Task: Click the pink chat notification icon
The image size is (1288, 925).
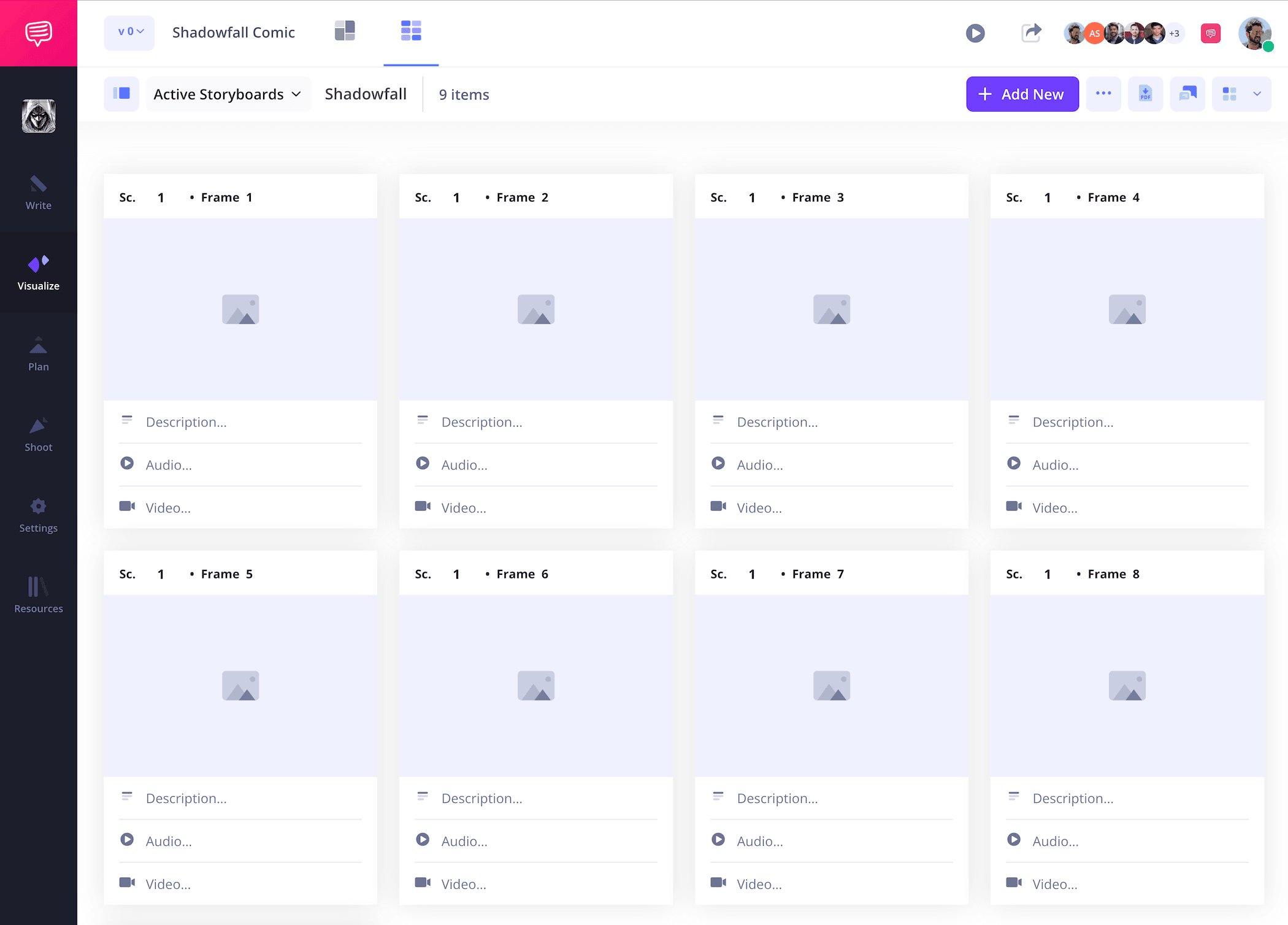Action: [1210, 33]
